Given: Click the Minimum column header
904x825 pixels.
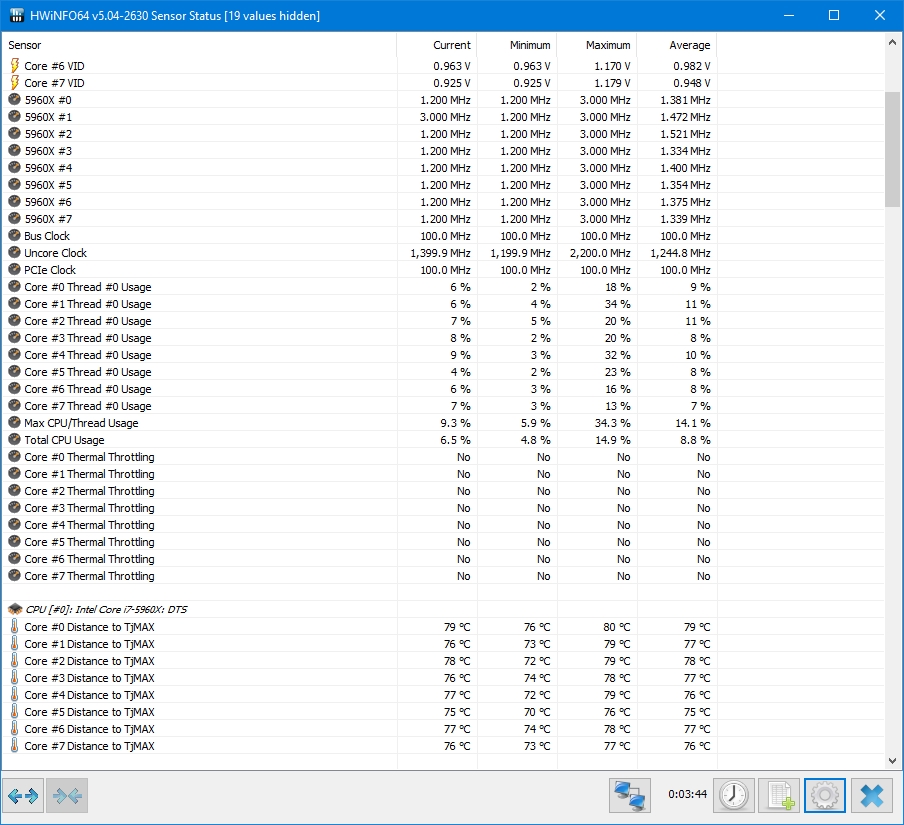Looking at the screenshot, I should (x=517, y=45).
